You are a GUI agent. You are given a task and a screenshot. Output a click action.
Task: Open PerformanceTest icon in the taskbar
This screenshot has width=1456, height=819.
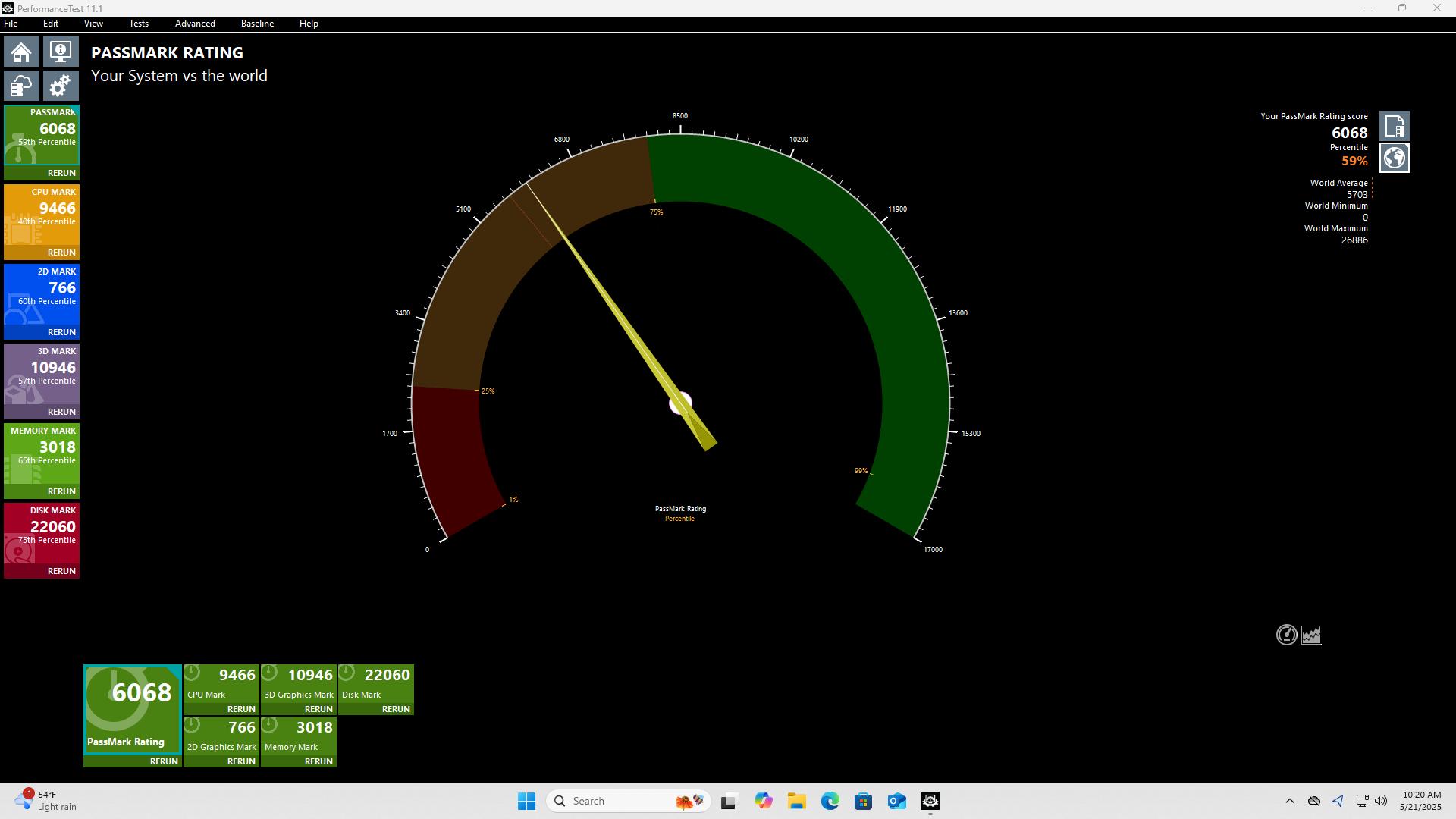(x=930, y=801)
